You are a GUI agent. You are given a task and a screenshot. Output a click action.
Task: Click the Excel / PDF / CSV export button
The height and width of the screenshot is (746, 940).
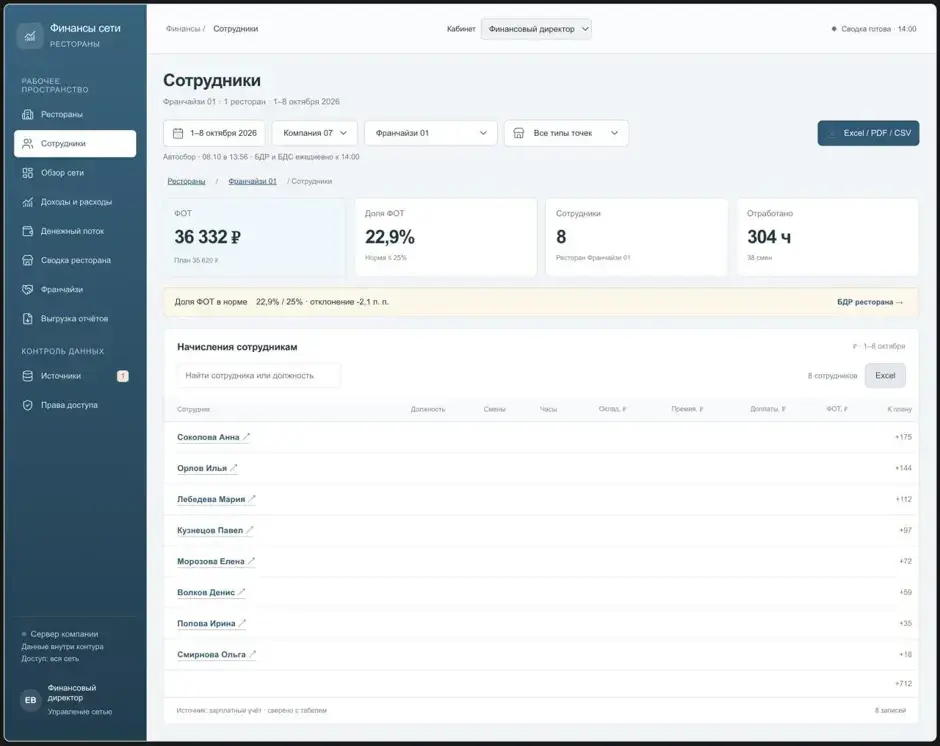pos(868,133)
